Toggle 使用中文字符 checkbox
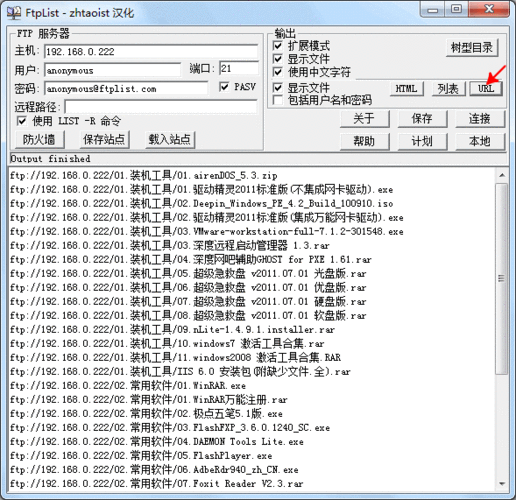The height and width of the screenshot is (500, 516). [278, 71]
